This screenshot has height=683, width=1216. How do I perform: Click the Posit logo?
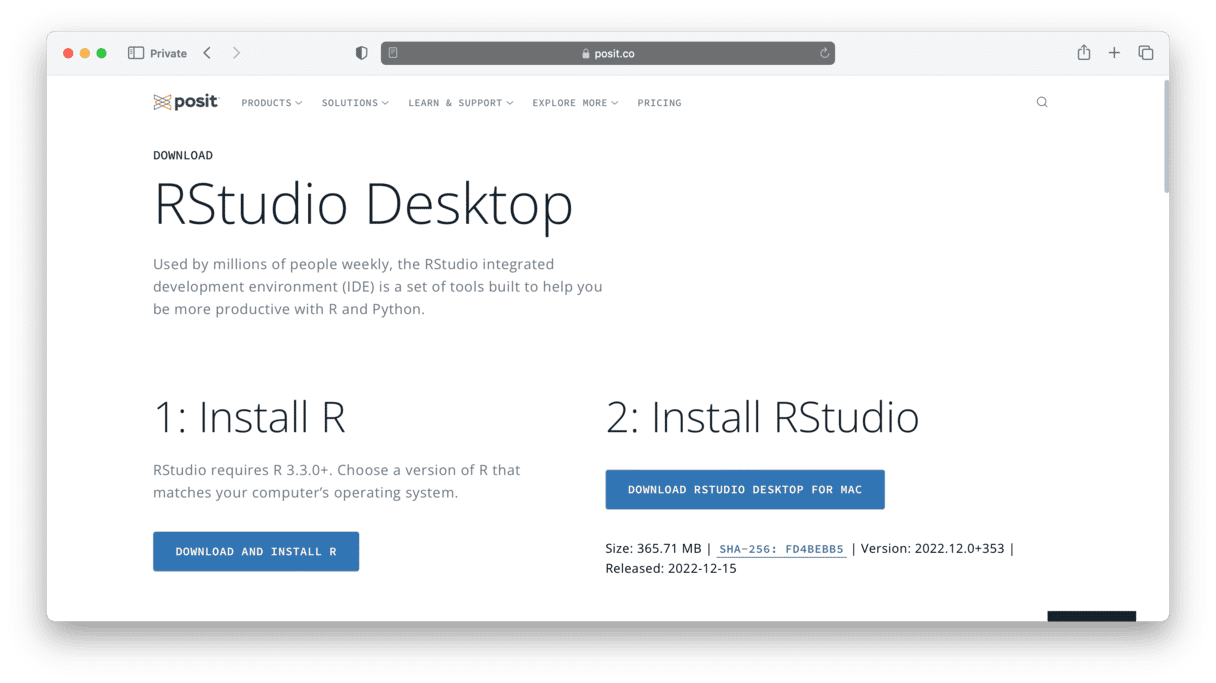[185, 102]
